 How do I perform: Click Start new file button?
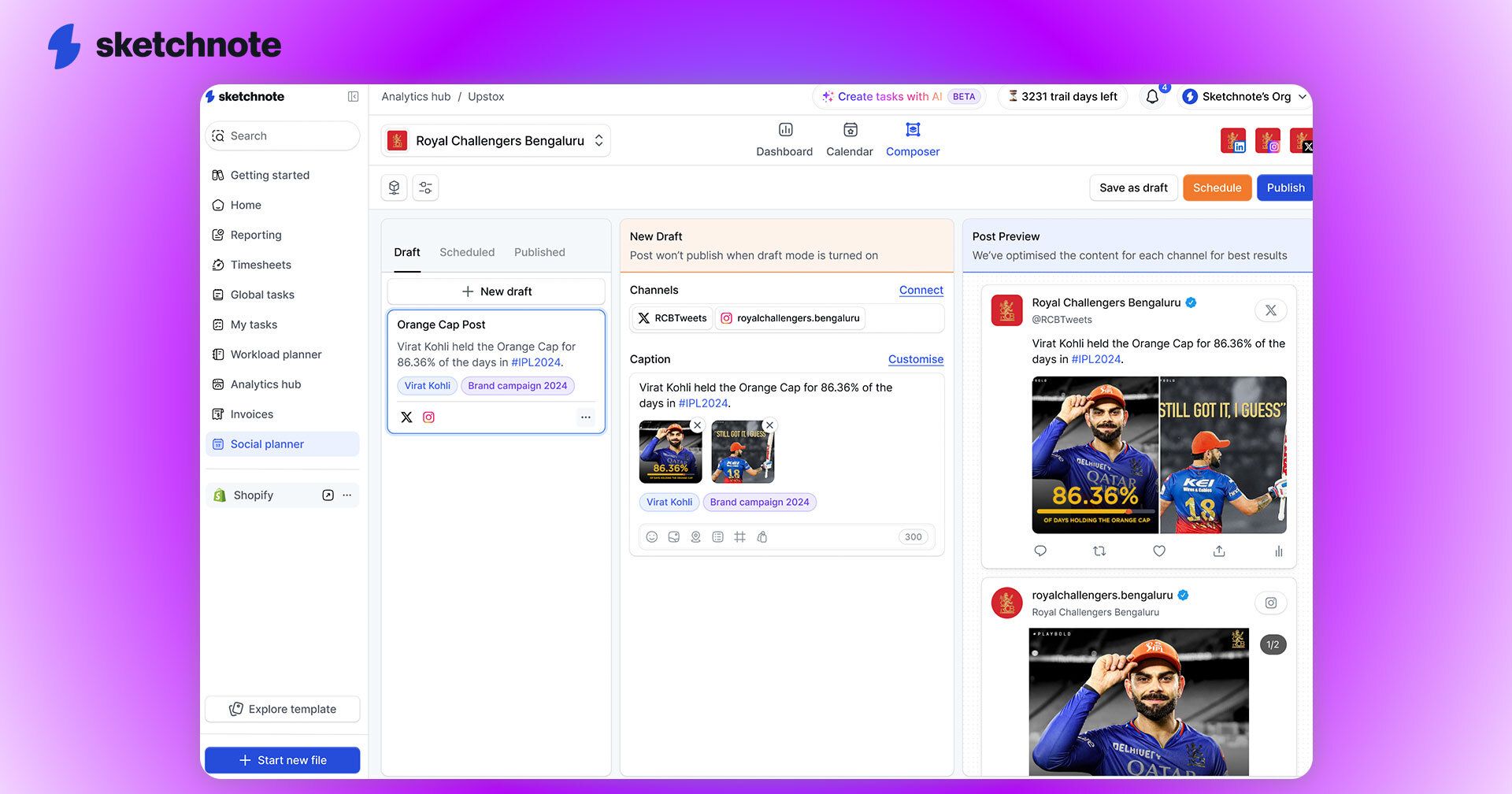click(283, 760)
